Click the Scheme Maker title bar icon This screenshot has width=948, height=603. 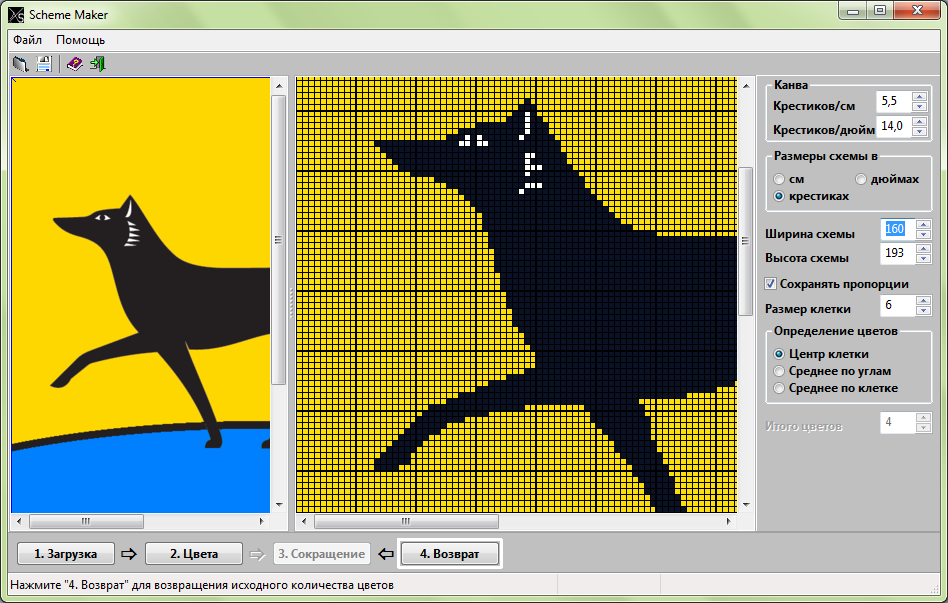(16, 15)
